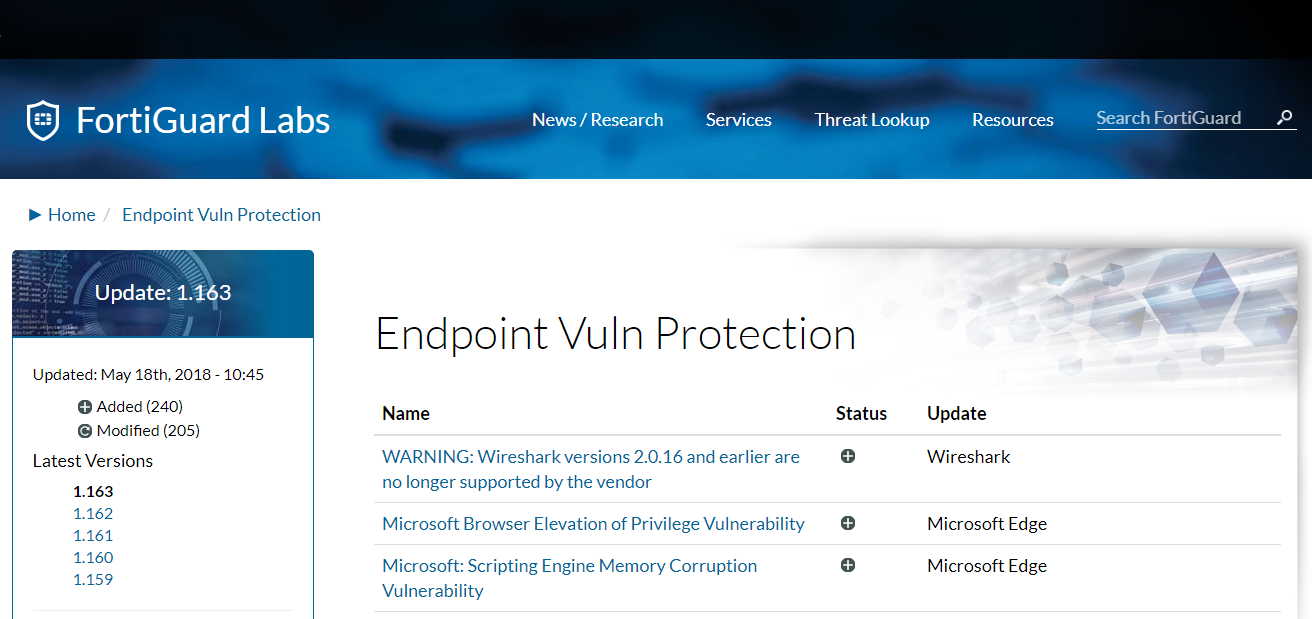Click the breadcrumb triangle arrow before Home

tap(36, 214)
